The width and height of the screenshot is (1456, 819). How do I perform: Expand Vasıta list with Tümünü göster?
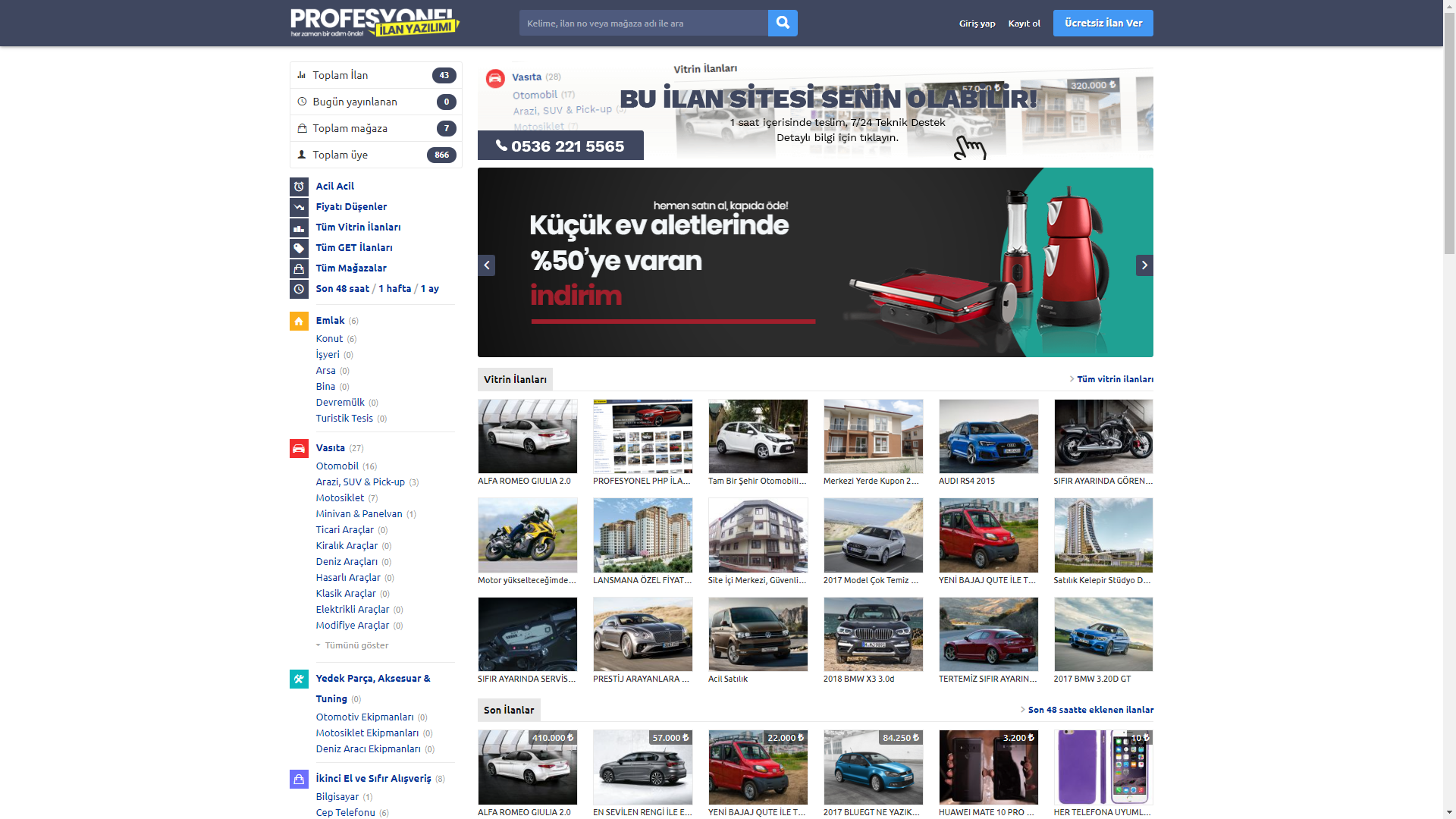[x=356, y=645]
